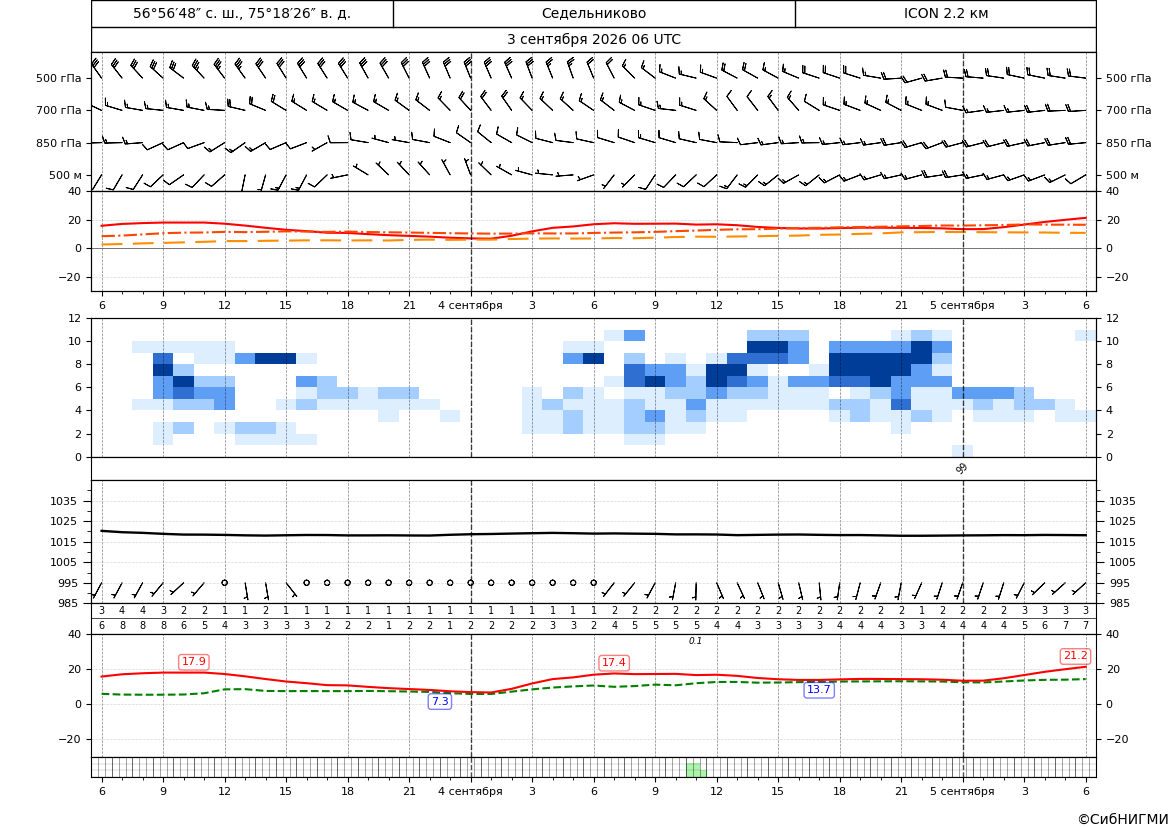Click the 0.1 precipitation amount label
1169x827 pixels.
[695, 641]
